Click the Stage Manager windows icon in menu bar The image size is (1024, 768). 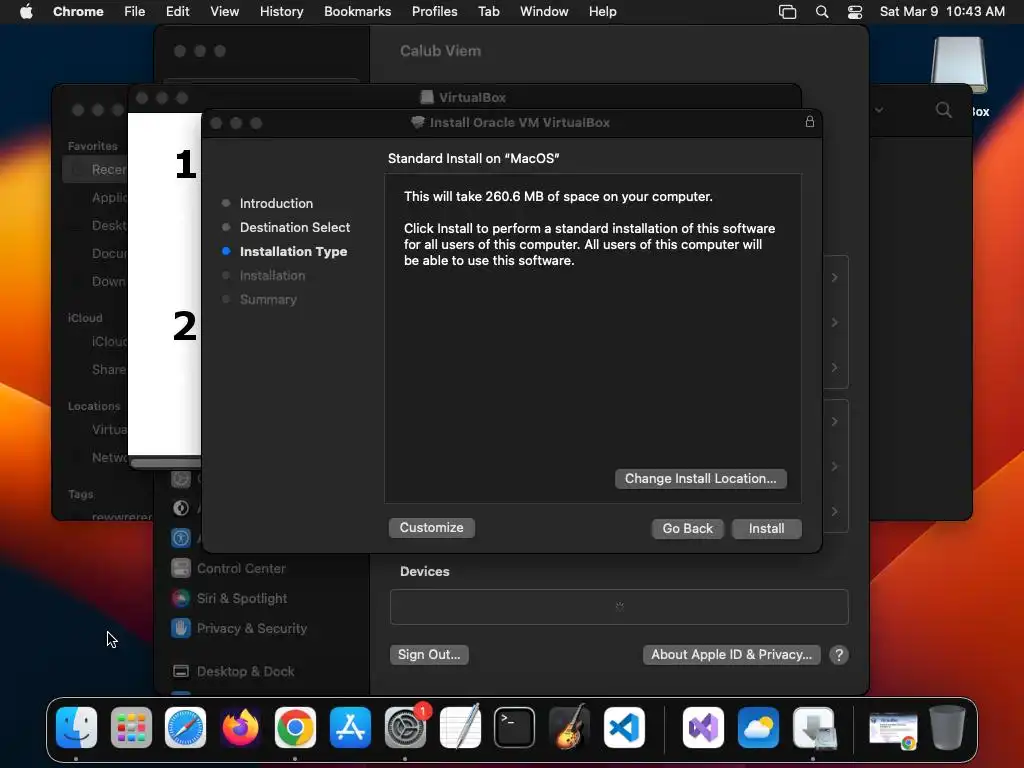point(788,12)
